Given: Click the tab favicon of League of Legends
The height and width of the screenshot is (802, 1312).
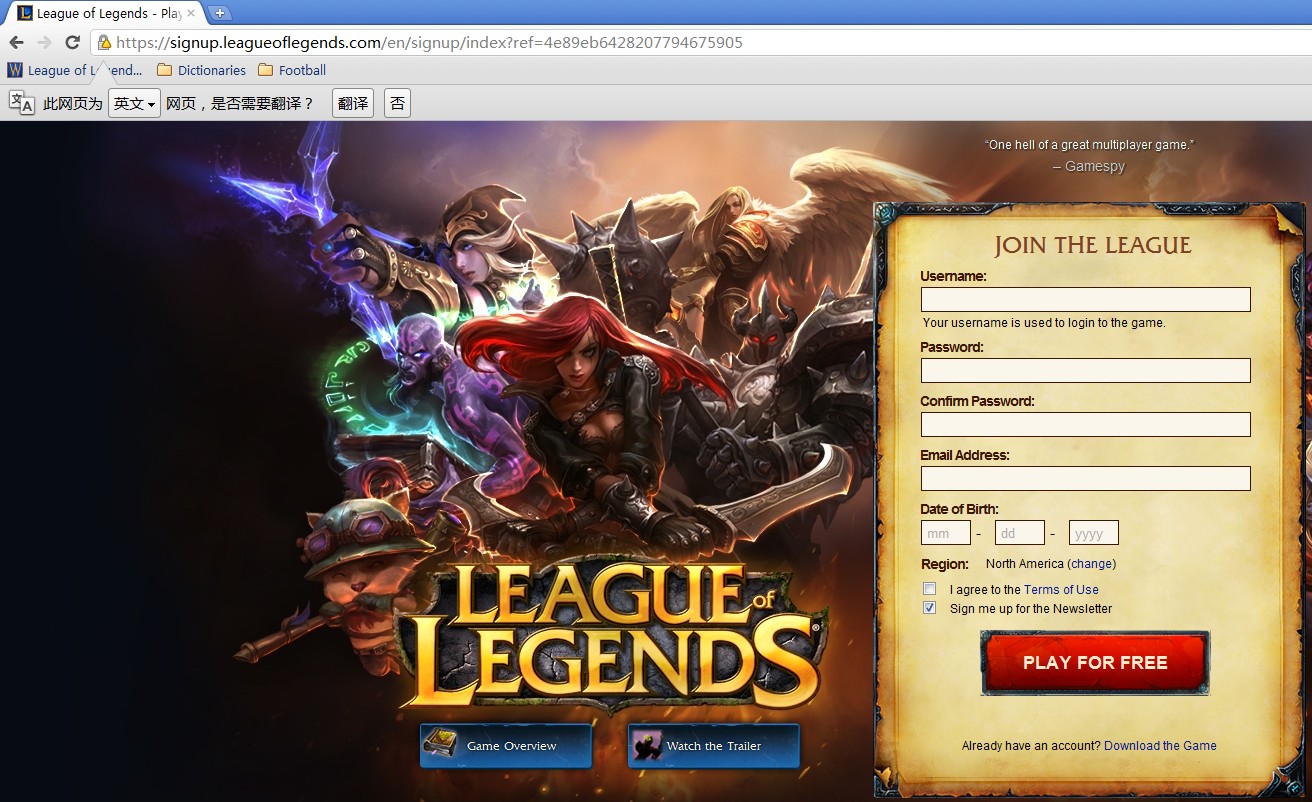Looking at the screenshot, I should (x=26, y=13).
